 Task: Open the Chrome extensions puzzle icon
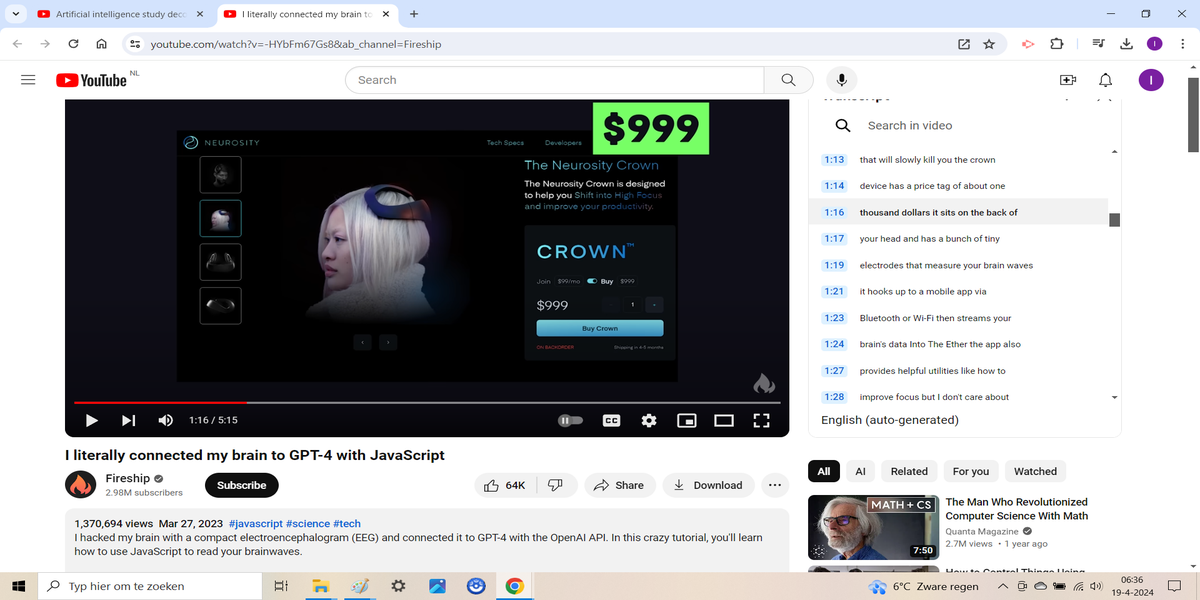[x=1057, y=44]
